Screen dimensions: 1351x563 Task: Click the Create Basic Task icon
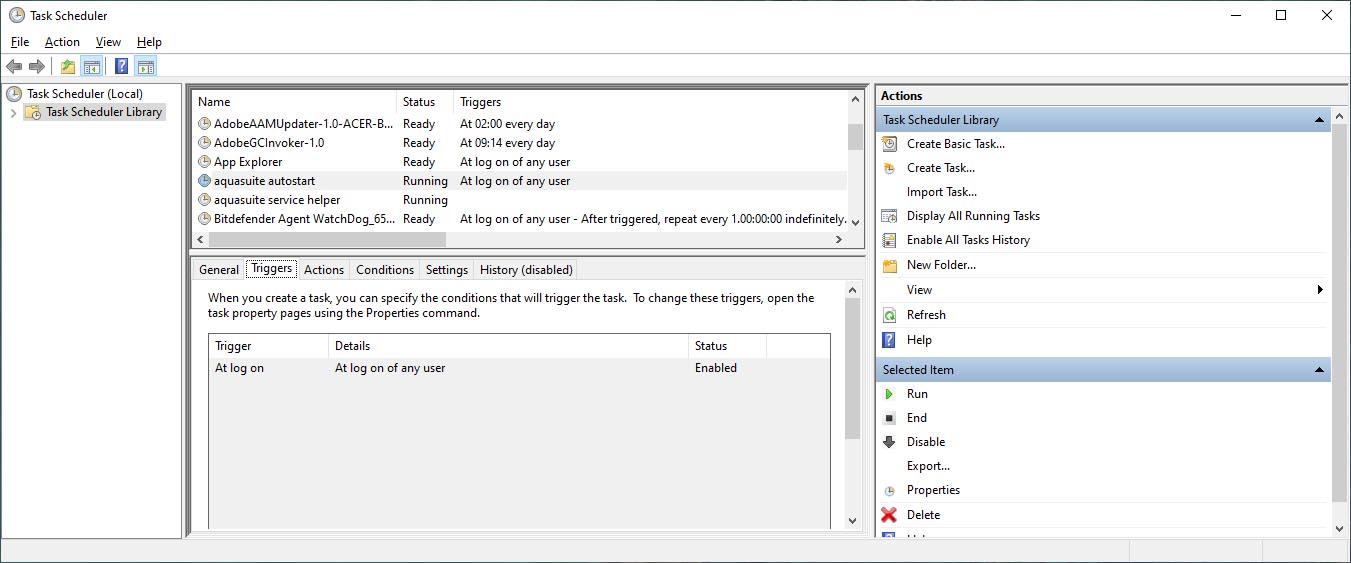click(889, 144)
